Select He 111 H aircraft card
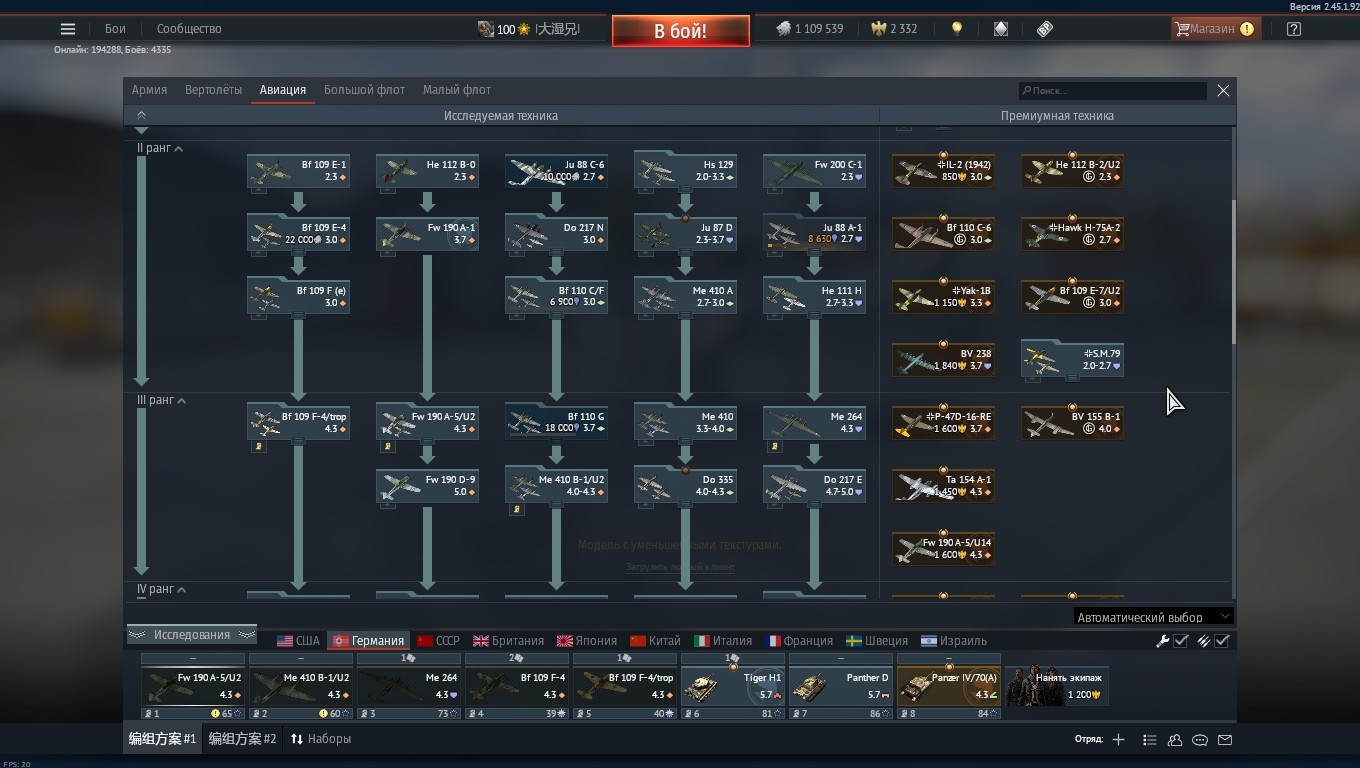Screen dimensions: 1360x768 click(x=814, y=297)
